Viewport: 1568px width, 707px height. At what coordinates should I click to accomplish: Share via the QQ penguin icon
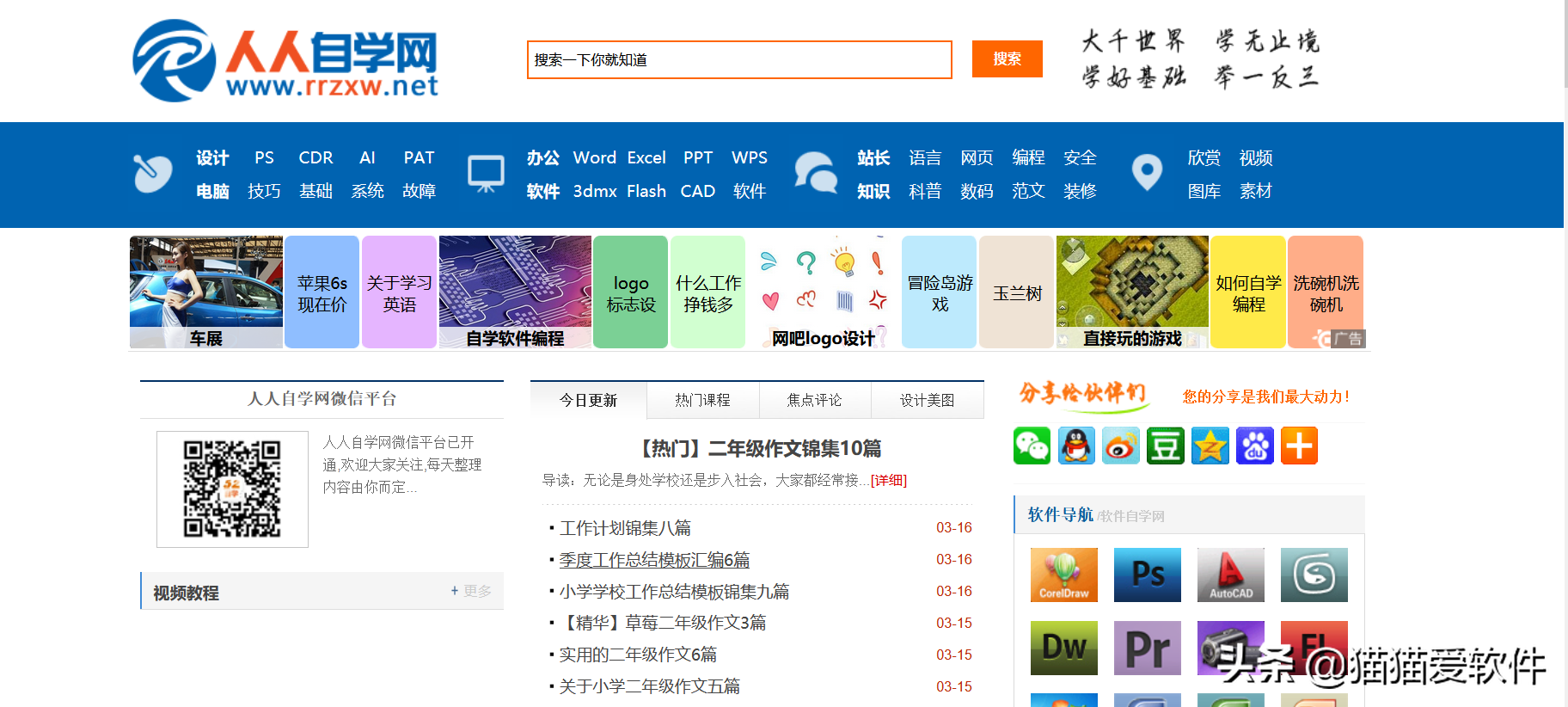coord(1076,446)
